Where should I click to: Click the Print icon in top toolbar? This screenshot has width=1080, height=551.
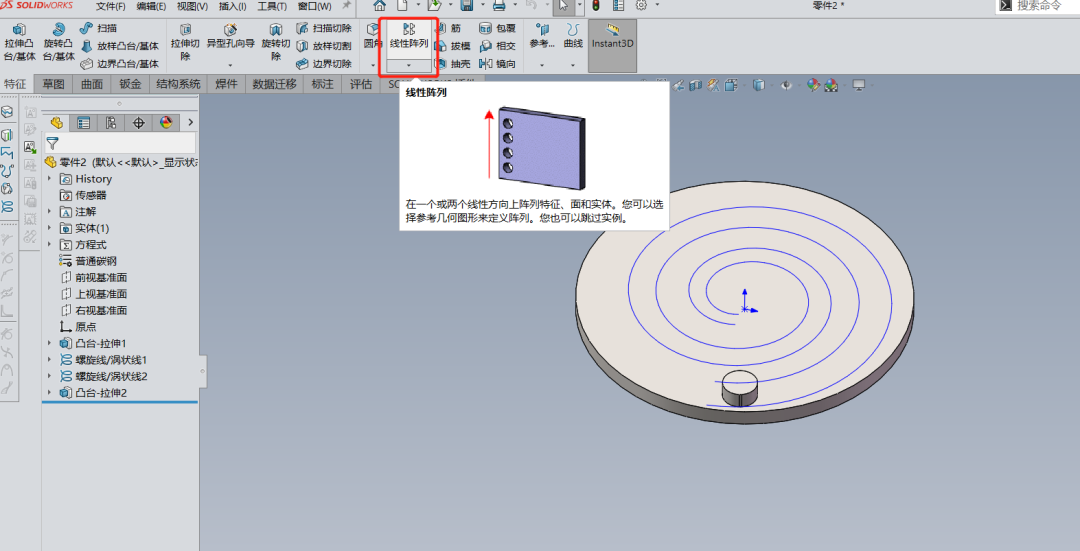coord(499,6)
